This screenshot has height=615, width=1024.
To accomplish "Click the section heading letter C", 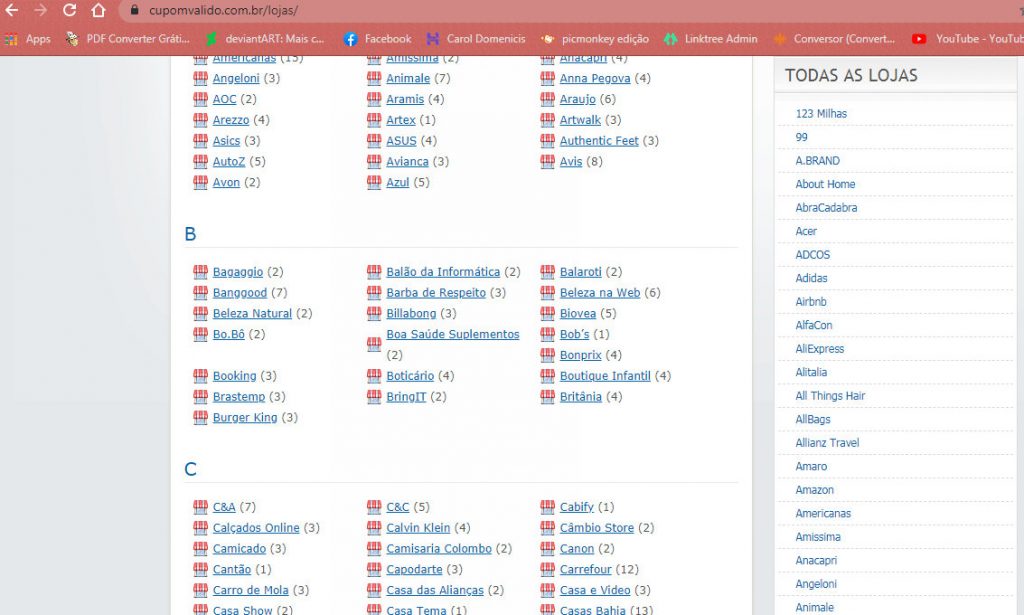I will coord(190,469).
